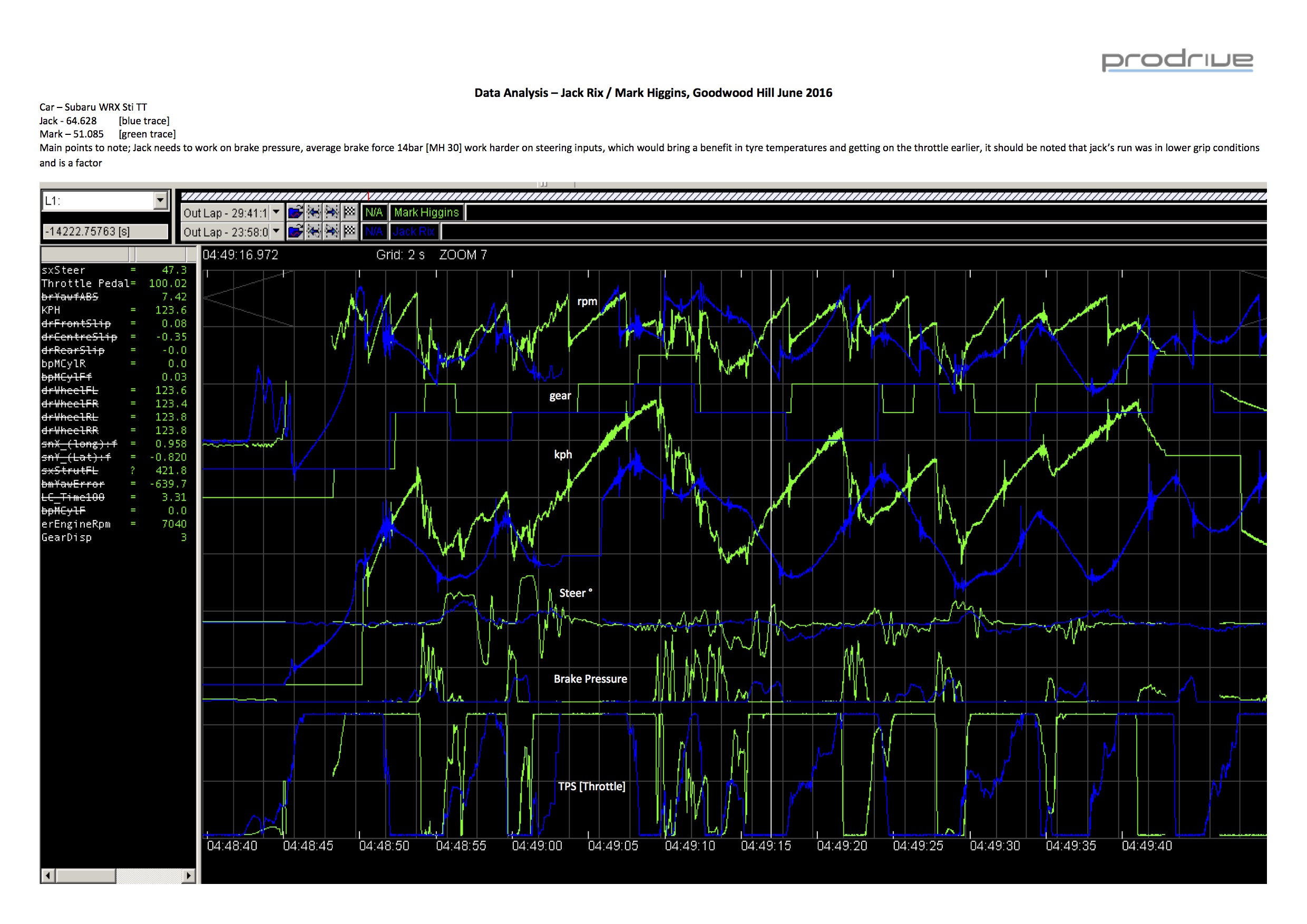1307x924 pixels.
Task: Select the Throttle Pedal channel row
Action: pos(114,283)
